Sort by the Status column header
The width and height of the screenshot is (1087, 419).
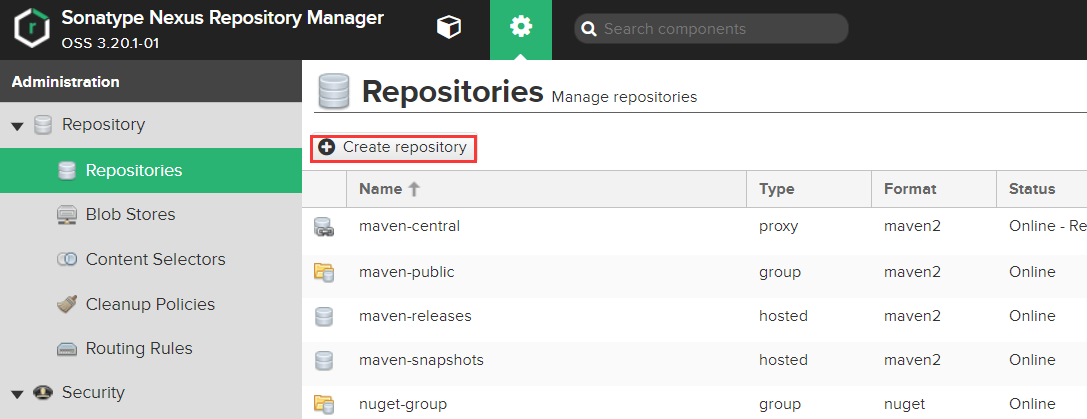(x=1042, y=189)
